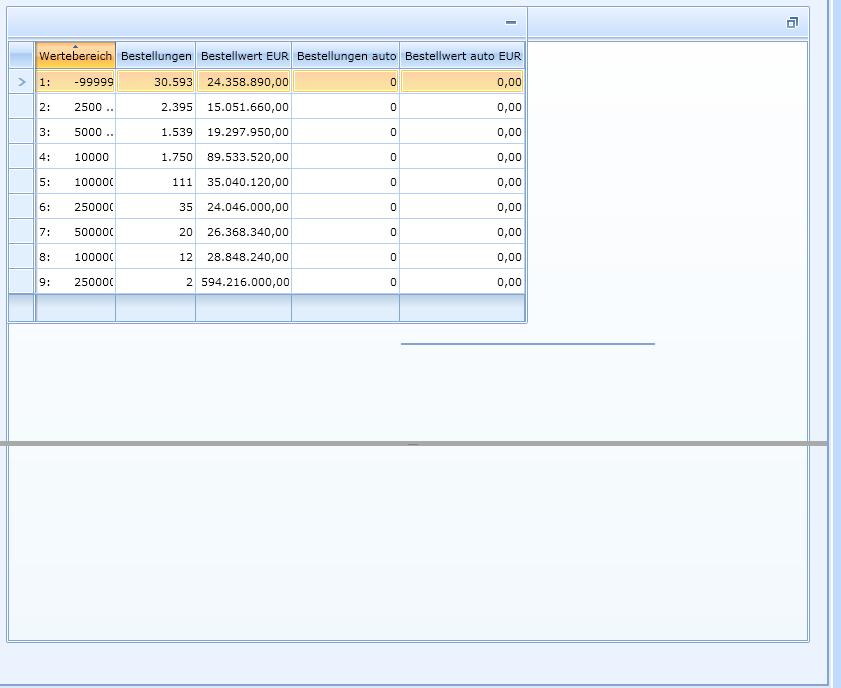Viewport: 841px width, 688px height.
Task: Select the Bestellungen cell 111
Action: (156, 182)
